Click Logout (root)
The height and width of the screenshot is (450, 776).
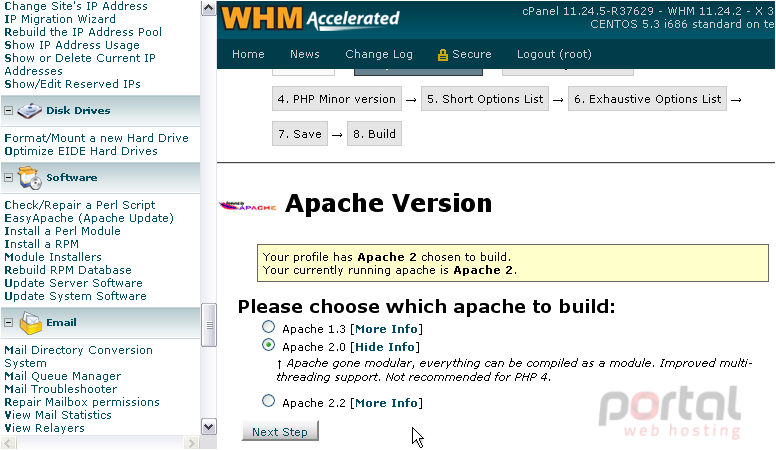[554, 54]
